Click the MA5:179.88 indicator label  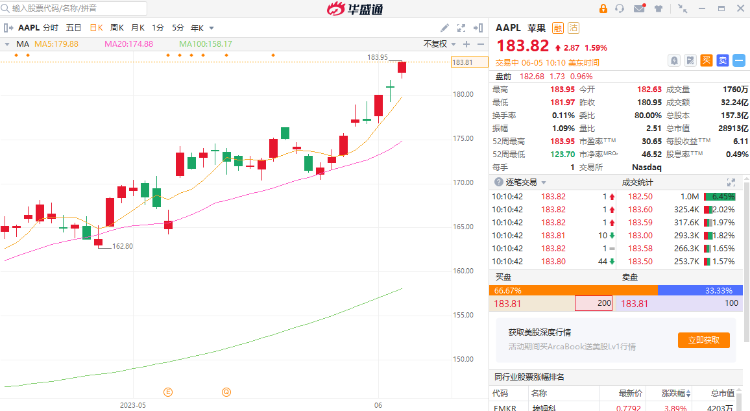point(56,44)
